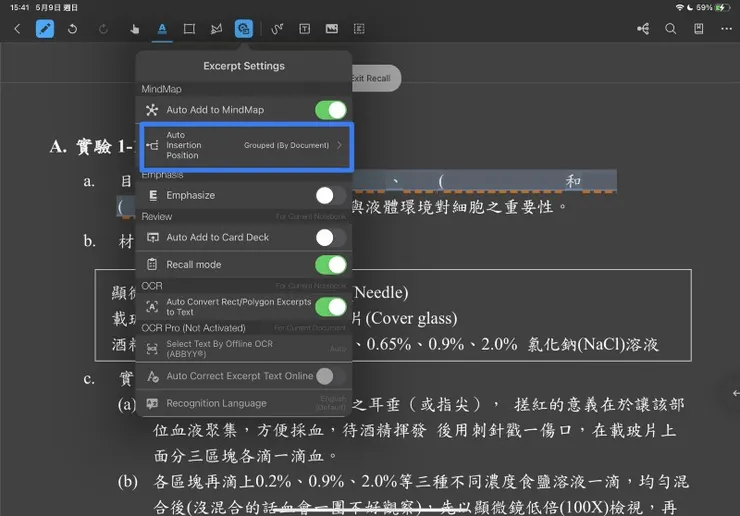Click the Recall mode clipboard icon
740x516 pixels.
[x=152, y=264]
